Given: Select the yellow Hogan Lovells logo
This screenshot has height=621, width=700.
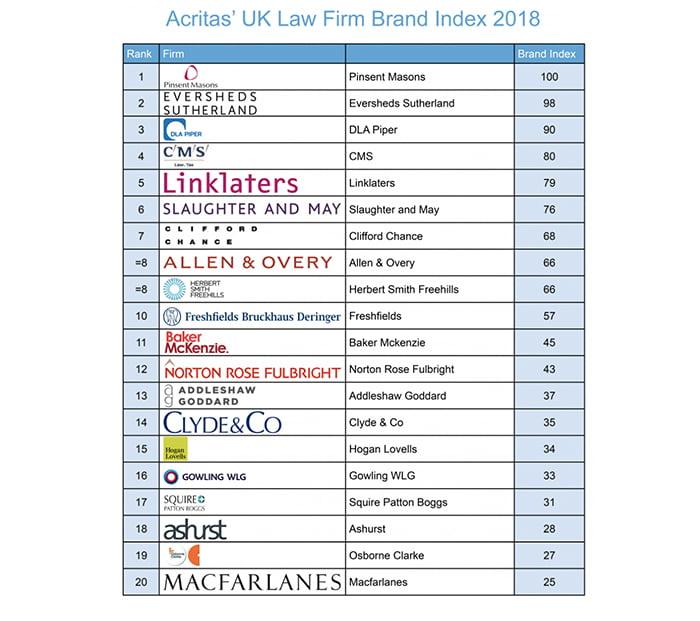Looking at the screenshot, I should [x=175, y=449].
